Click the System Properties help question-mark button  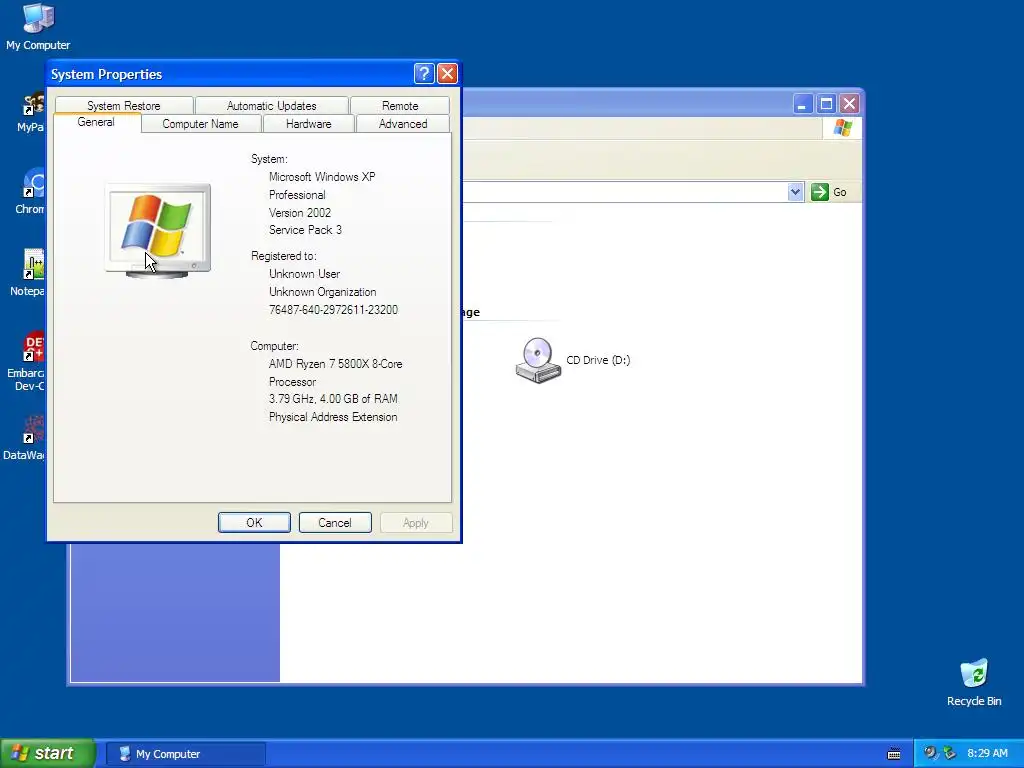coord(424,73)
